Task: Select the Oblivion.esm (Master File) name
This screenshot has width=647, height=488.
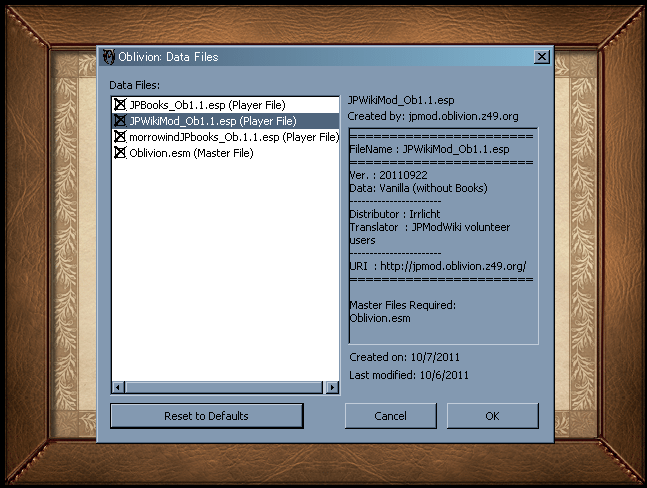Action: 191,153
